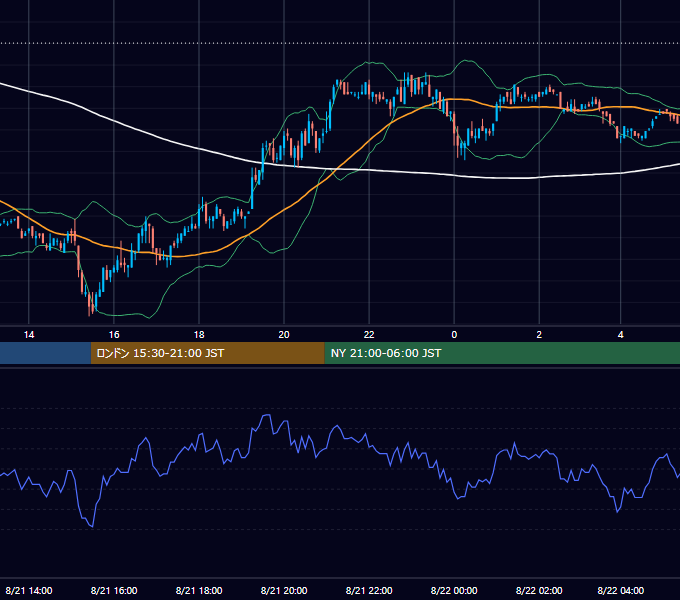
Task: Click the 18 hour axis label
Action: [x=199, y=335]
